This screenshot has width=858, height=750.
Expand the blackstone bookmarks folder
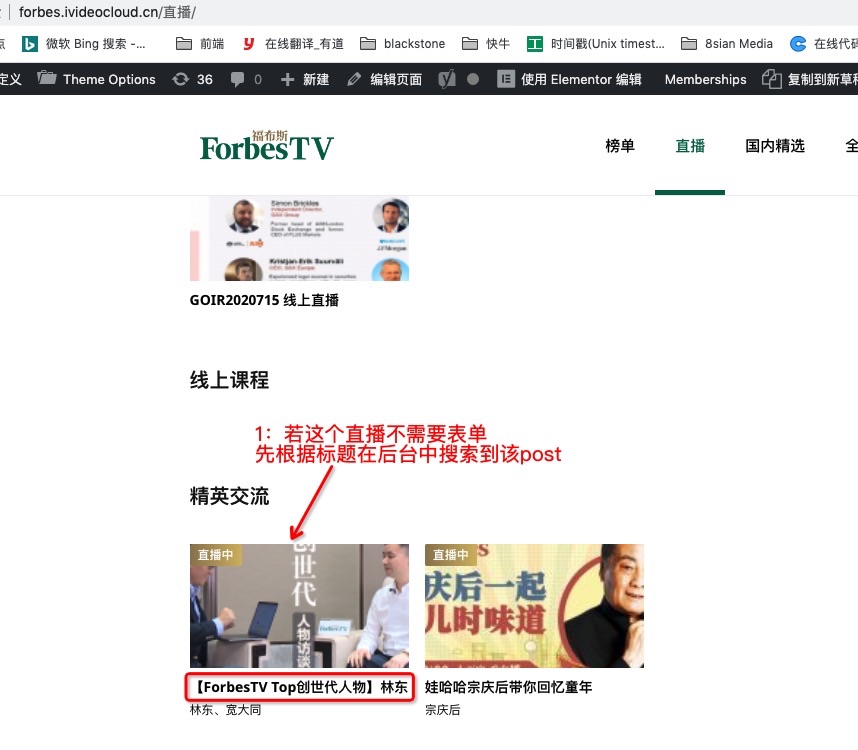(x=402, y=44)
